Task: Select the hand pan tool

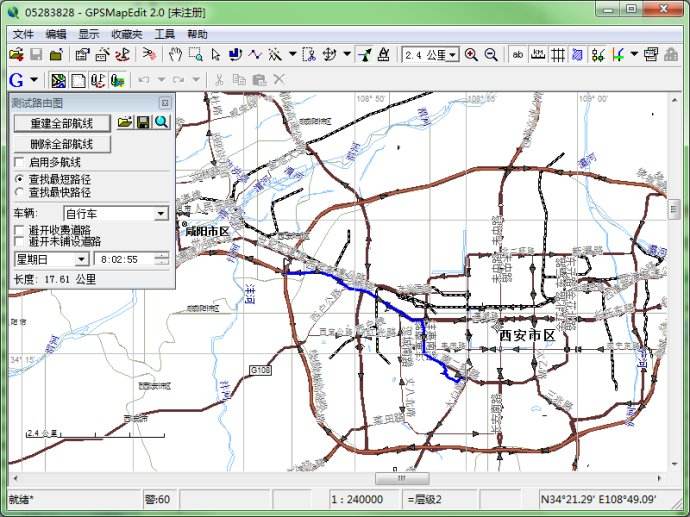Action: pos(174,55)
